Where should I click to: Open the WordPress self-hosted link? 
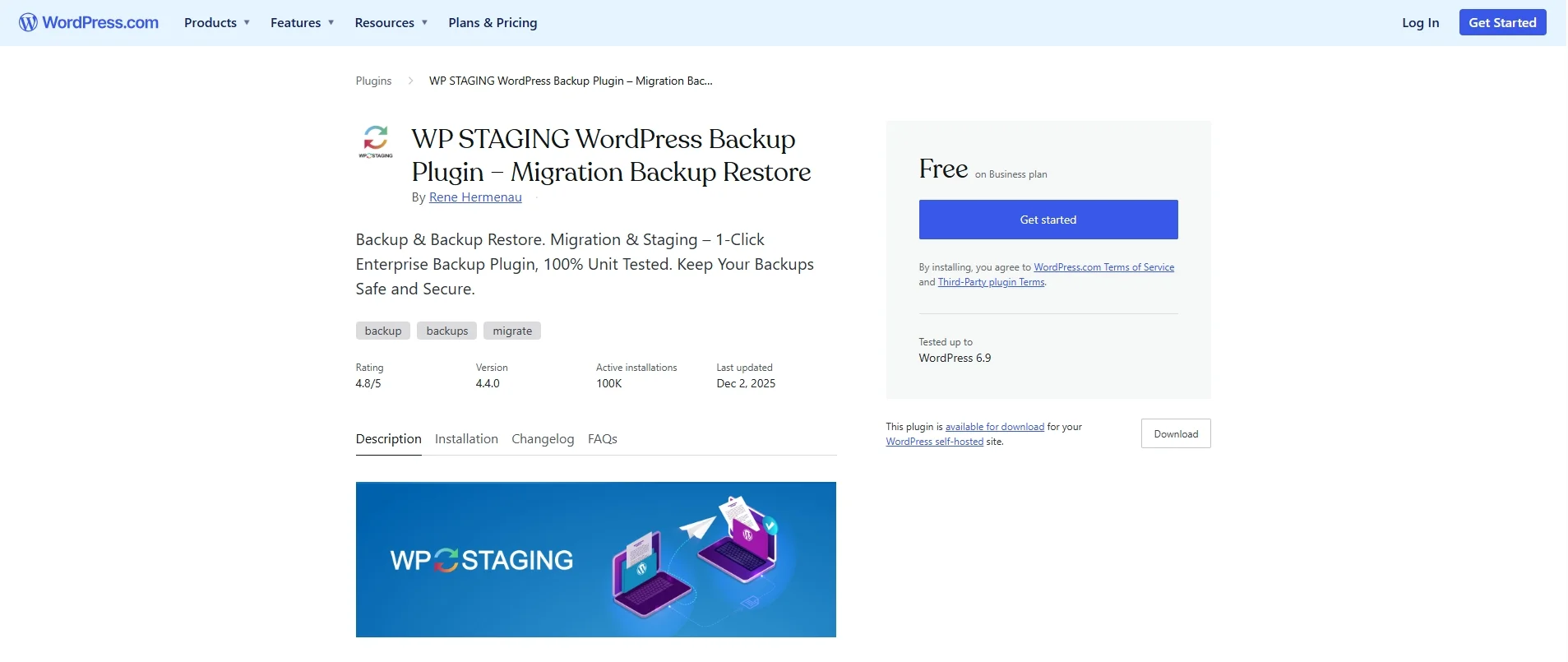point(935,442)
